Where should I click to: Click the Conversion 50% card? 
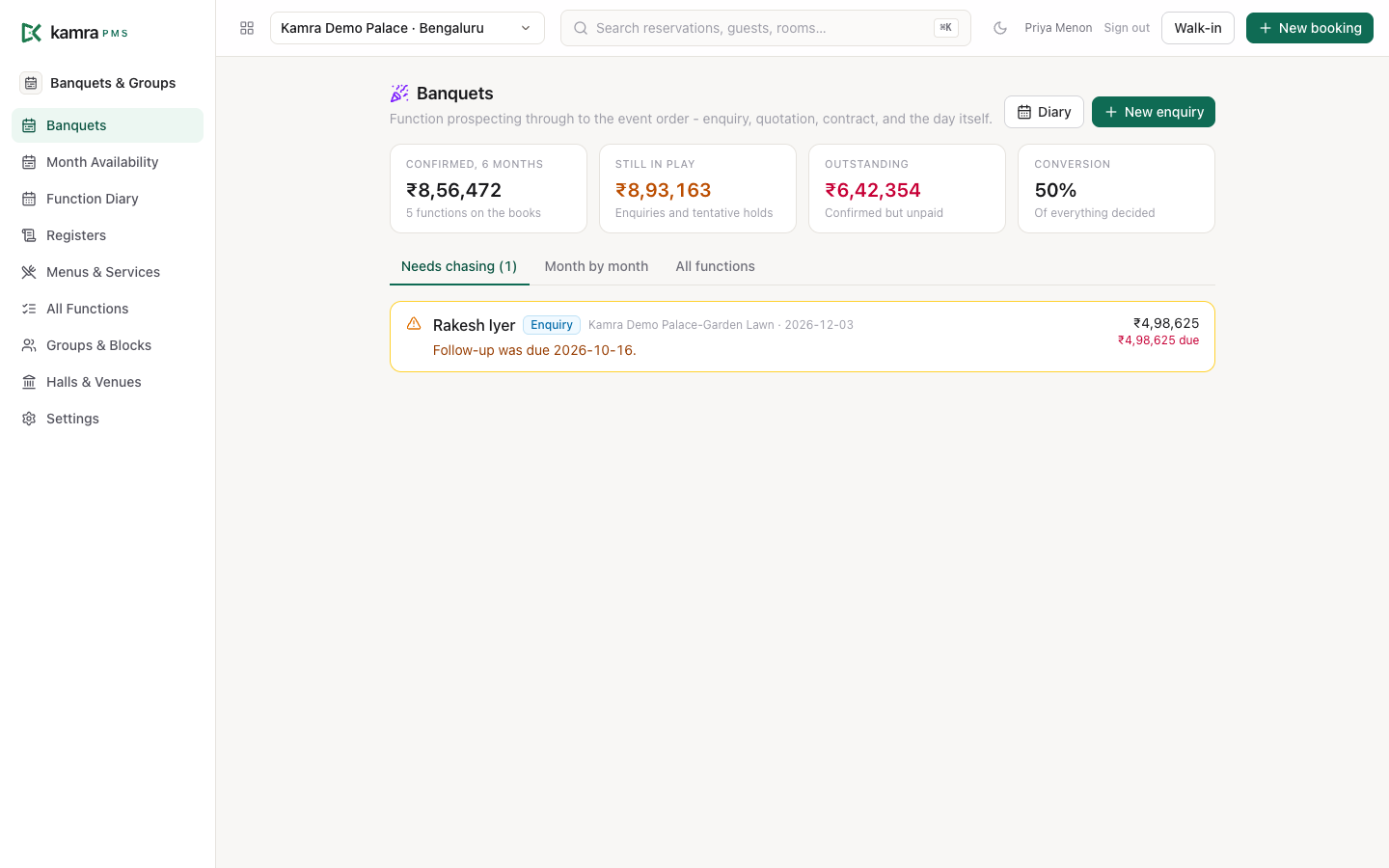click(1116, 188)
